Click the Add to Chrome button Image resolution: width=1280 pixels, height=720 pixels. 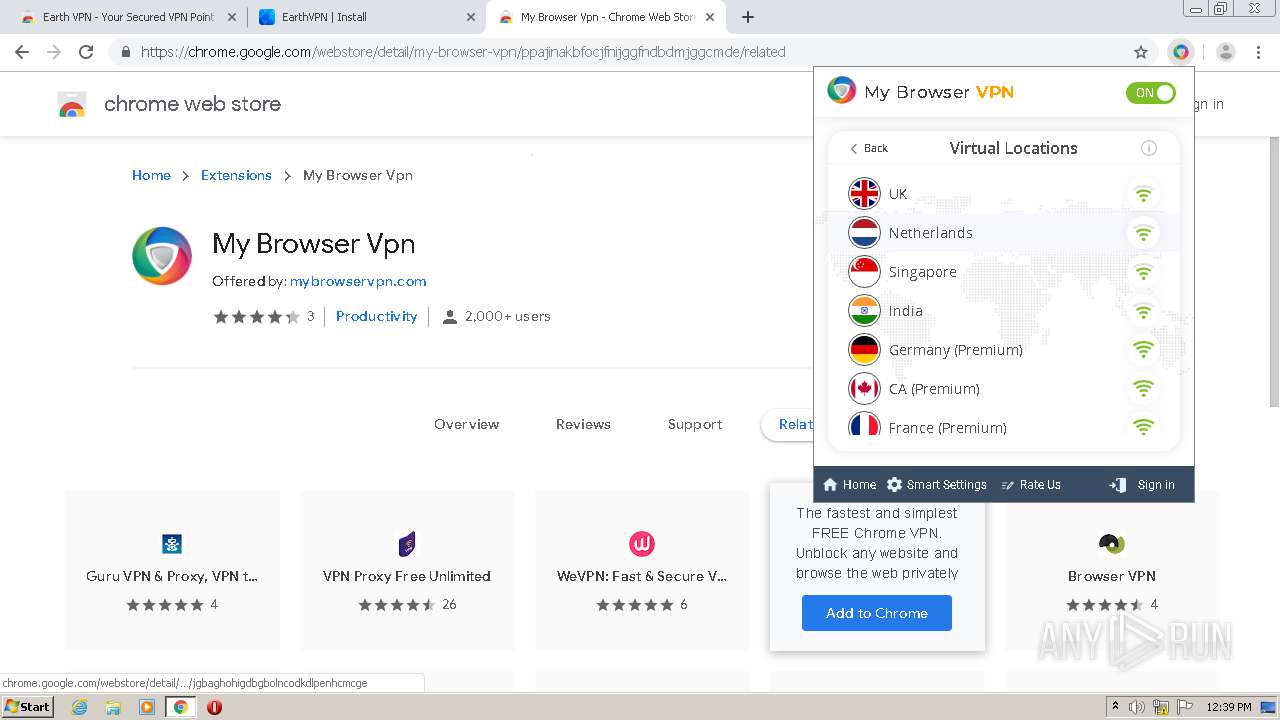[877, 613]
